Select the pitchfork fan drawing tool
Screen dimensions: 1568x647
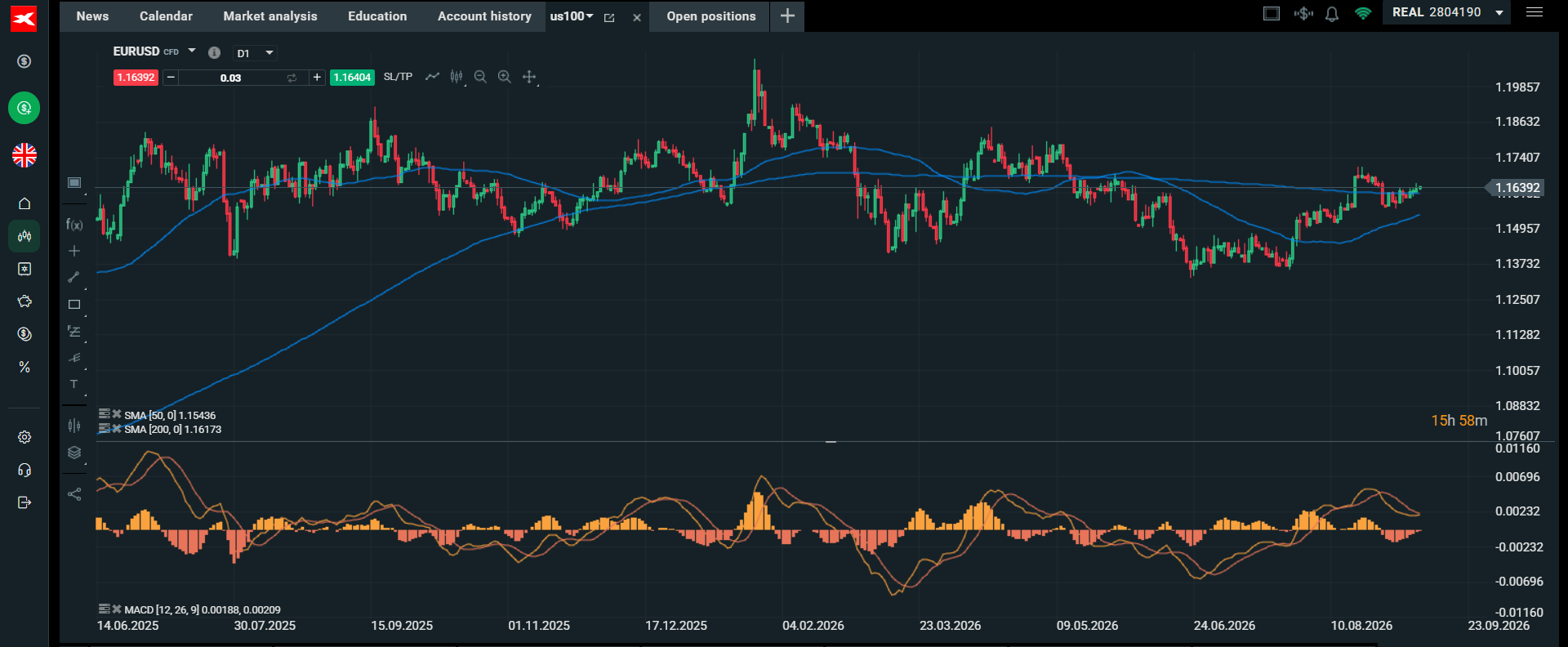[74, 358]
